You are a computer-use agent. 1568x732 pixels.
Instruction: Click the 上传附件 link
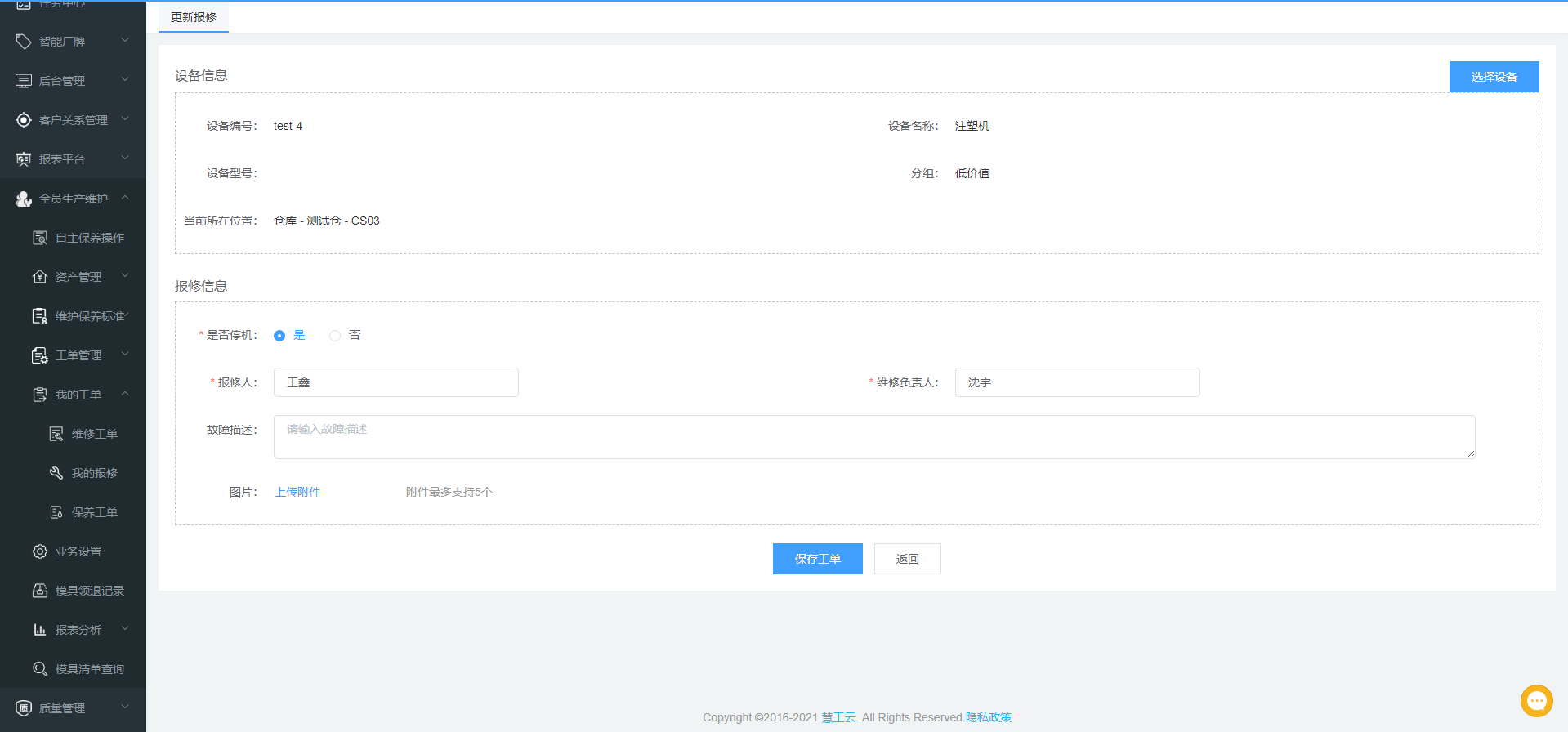click(297, 492)
